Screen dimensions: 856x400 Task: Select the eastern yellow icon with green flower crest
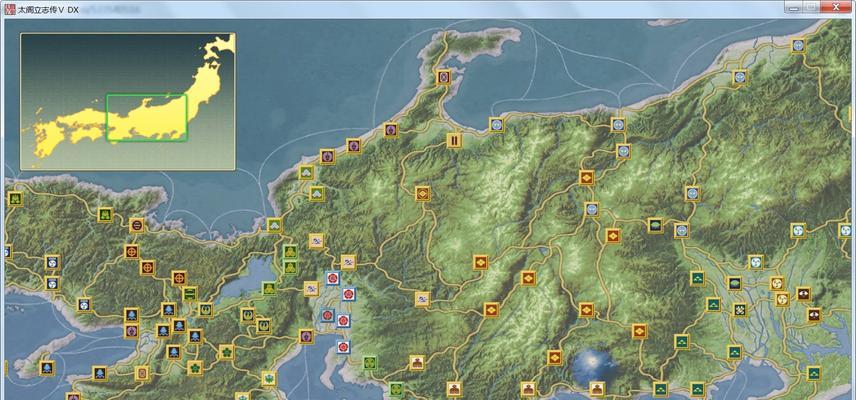pyautogui.click(x=226, y=352)
